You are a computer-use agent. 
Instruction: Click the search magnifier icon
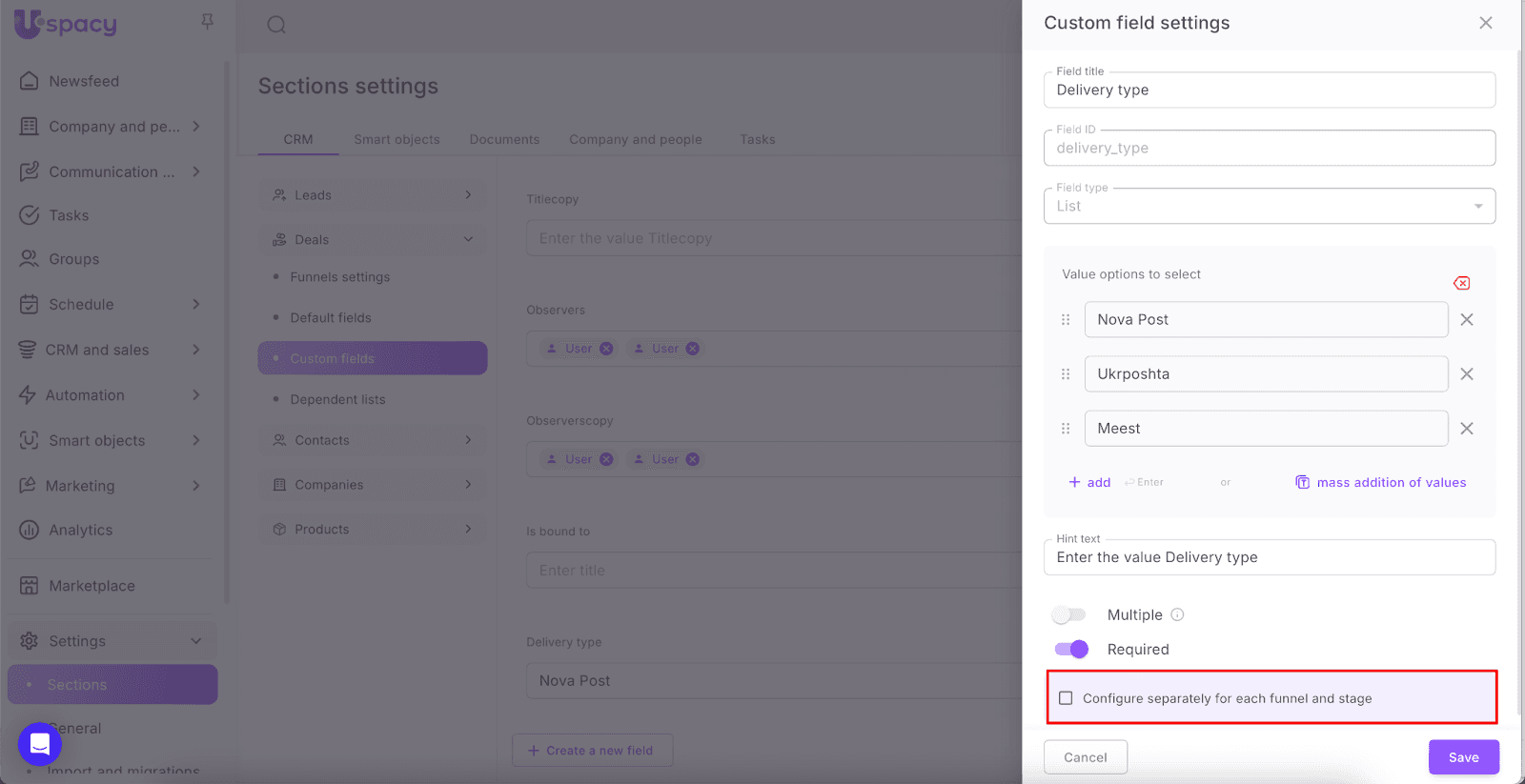(276, 25)
